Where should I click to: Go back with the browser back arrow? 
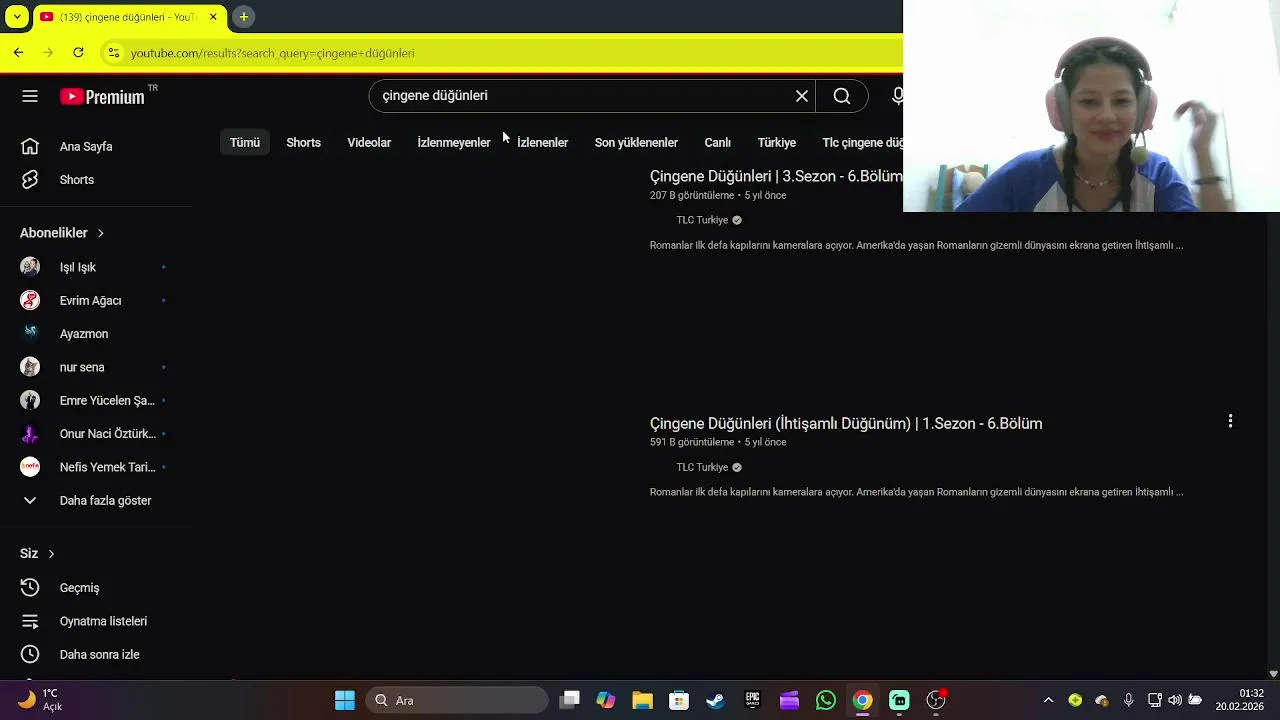coord(18,52)
